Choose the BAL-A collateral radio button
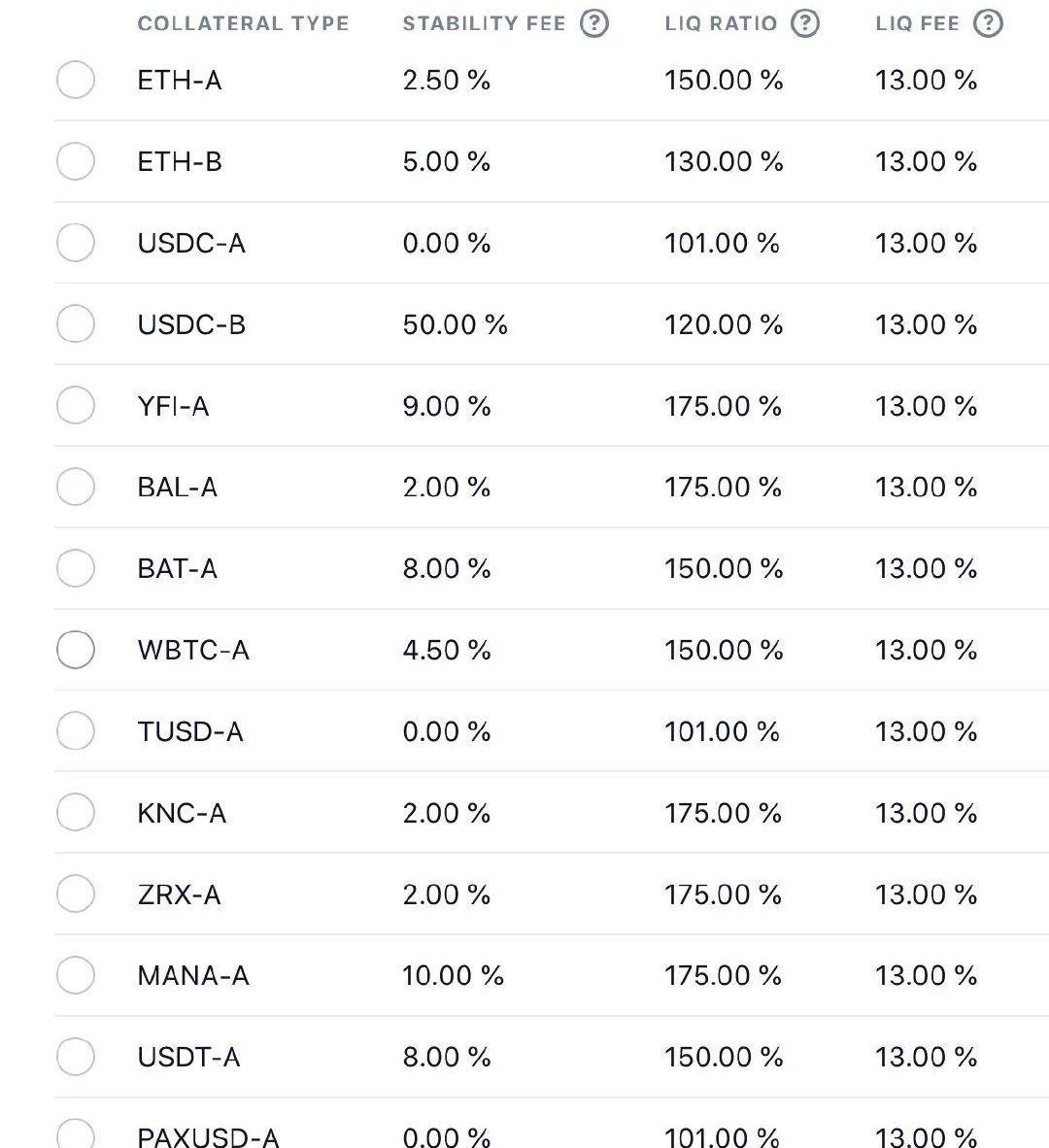Screen dimensions: 1049x1148 [76, 487]
